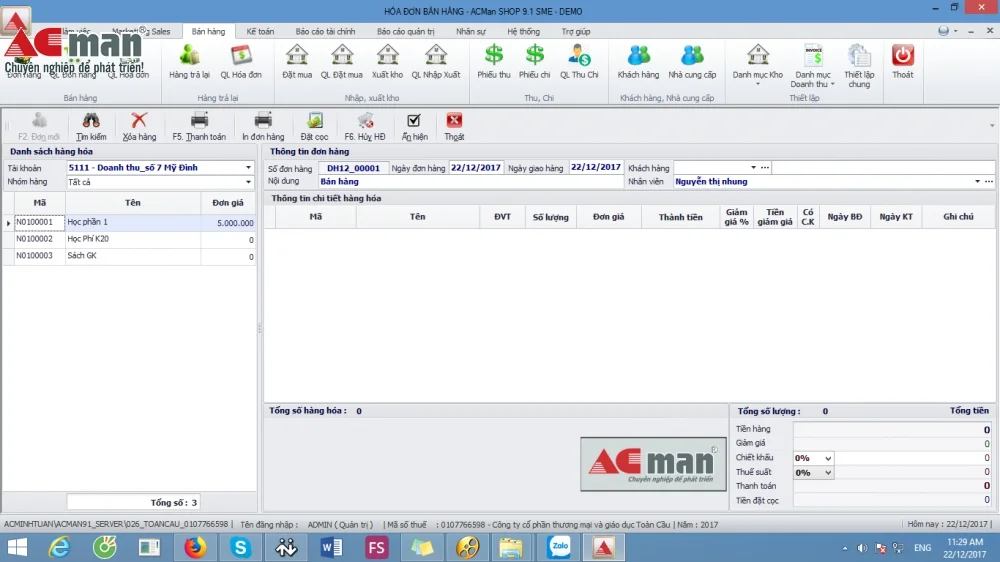Click the Đặt mua house icon
This screenshot has width=1000, height=562.
(297, 56)
